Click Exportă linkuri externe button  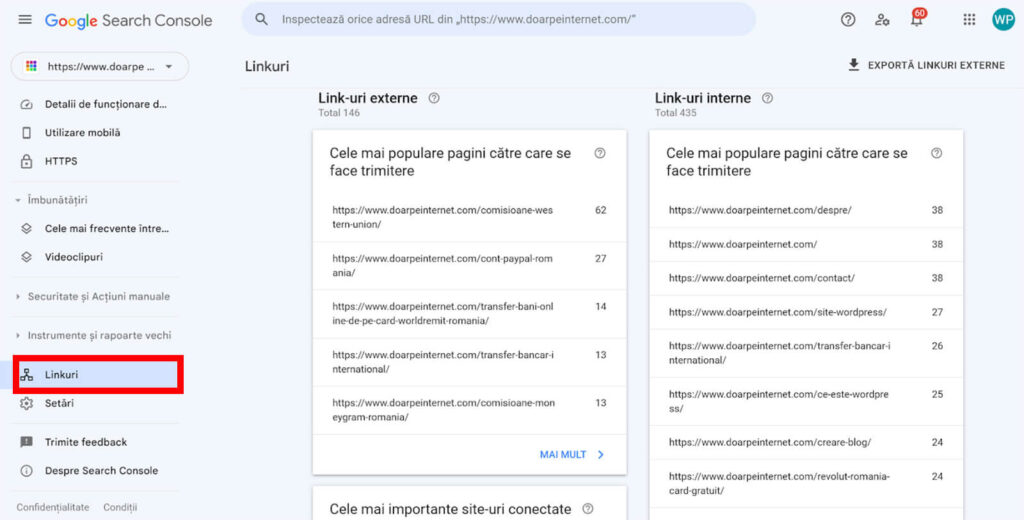click(926, 65)
